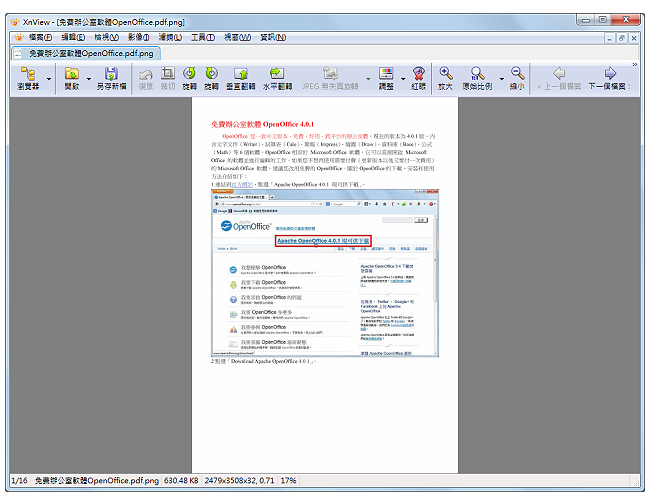Open the 編輯(E) menu
The image size is (665, 499).
73,38
